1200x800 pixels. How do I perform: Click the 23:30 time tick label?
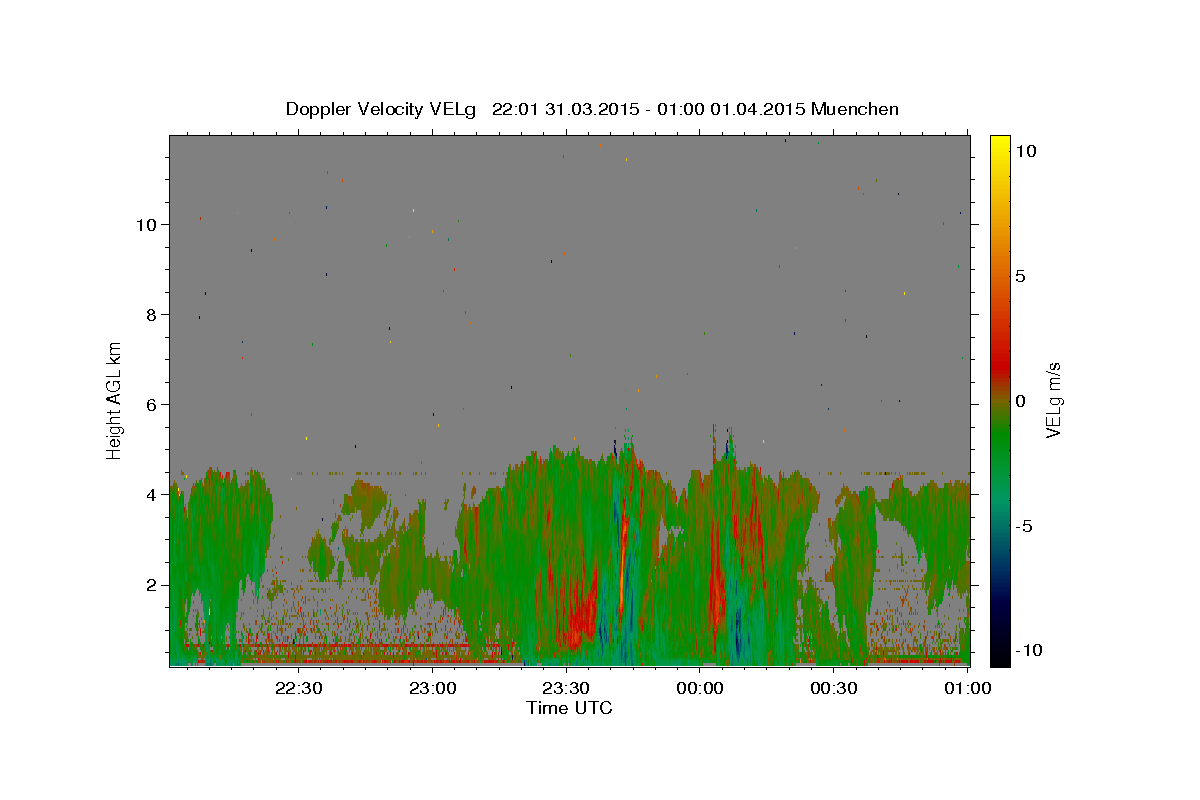click(566, 688)
